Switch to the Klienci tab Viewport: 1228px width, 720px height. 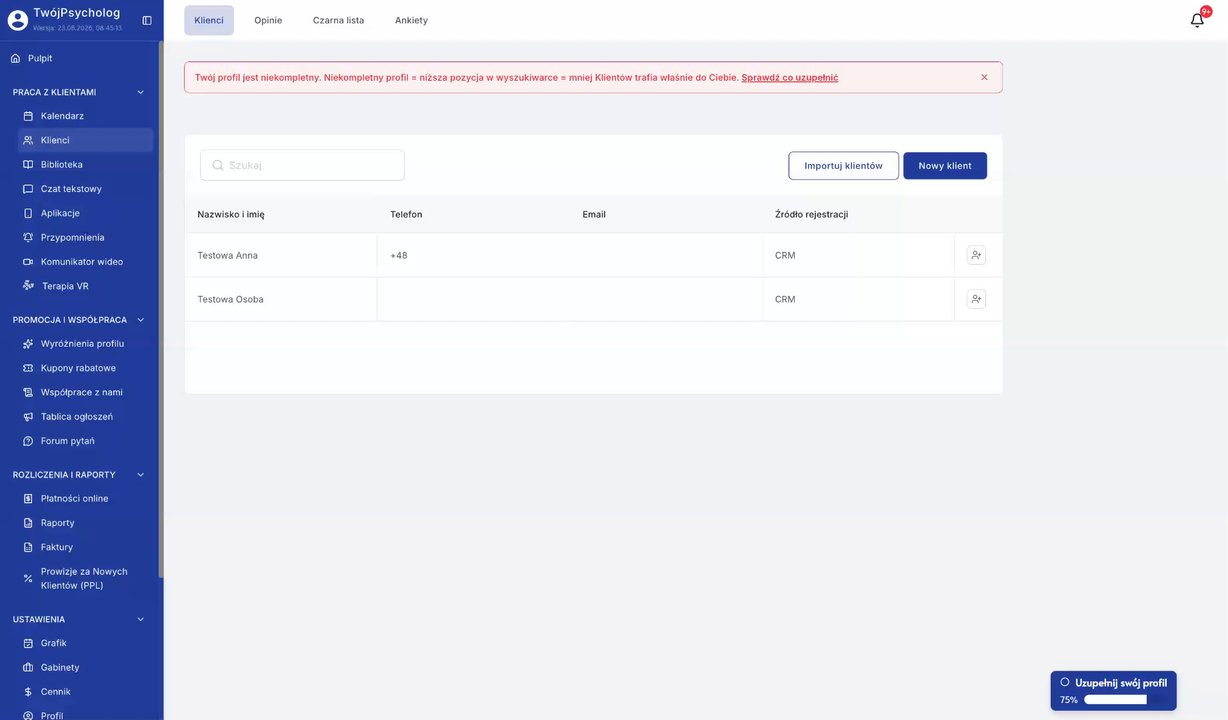209,20
